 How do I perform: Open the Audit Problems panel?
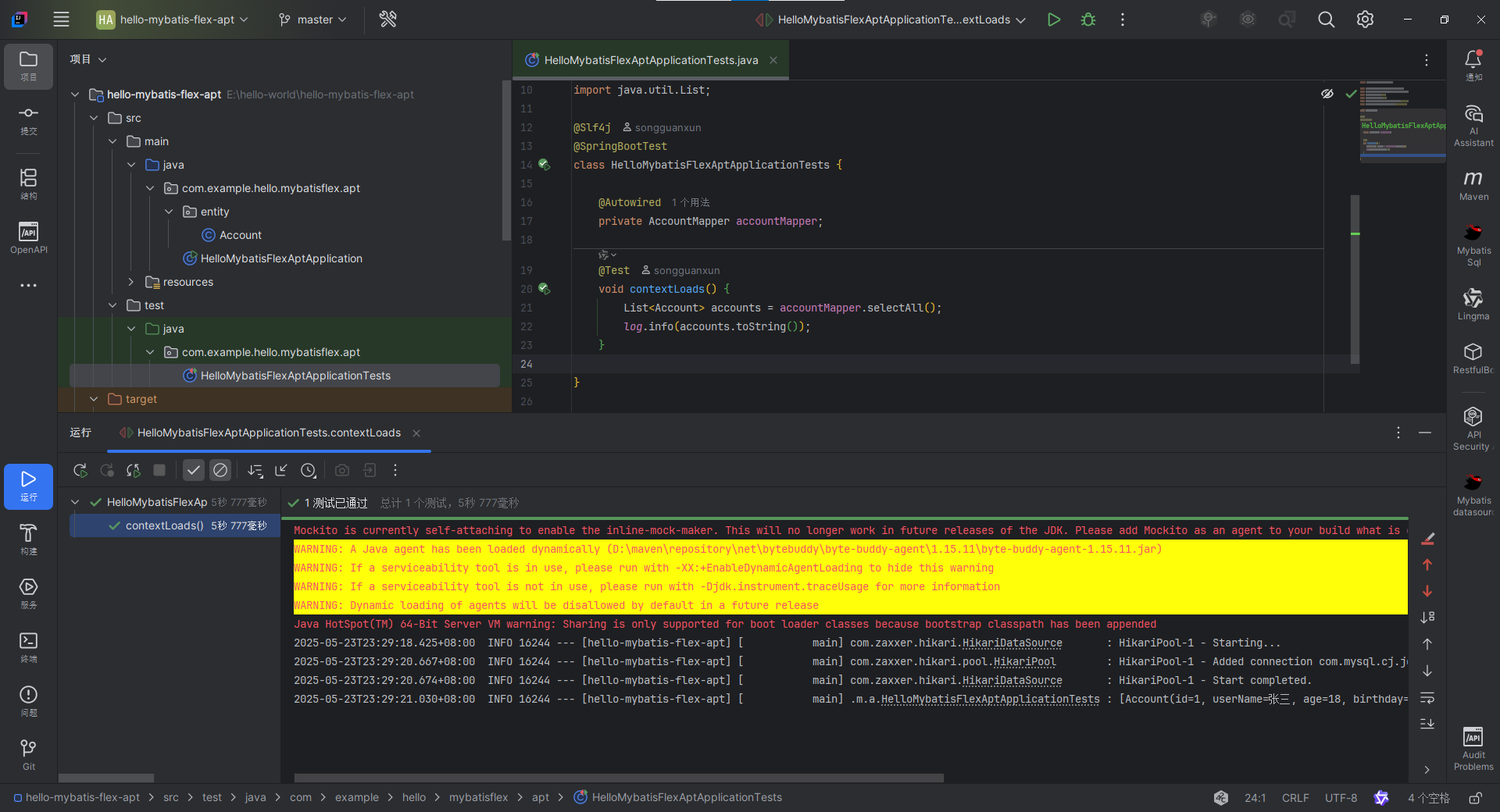[1473, 744]
